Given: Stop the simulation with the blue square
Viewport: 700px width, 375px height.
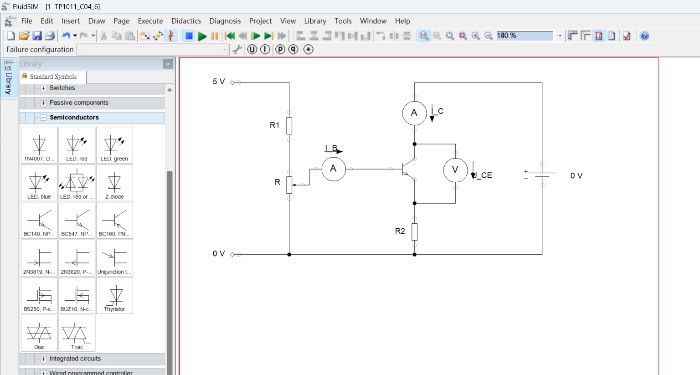Looking at the screenshot, I should pos(189,36).
